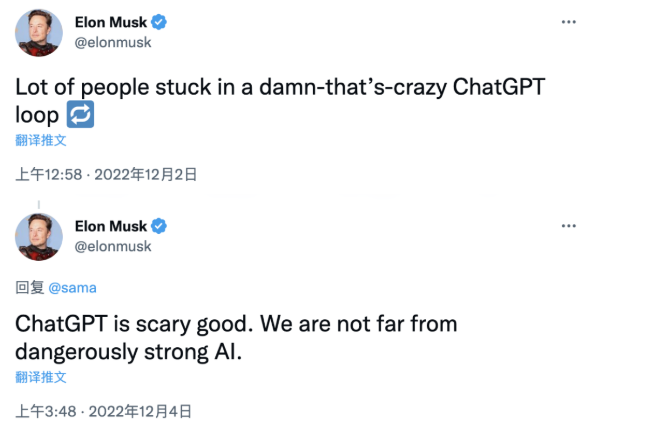Viewport: 650px width, 446px height.
Task: Open Elon Musk's avatar on the reply tweet
Action: [39, 237]
